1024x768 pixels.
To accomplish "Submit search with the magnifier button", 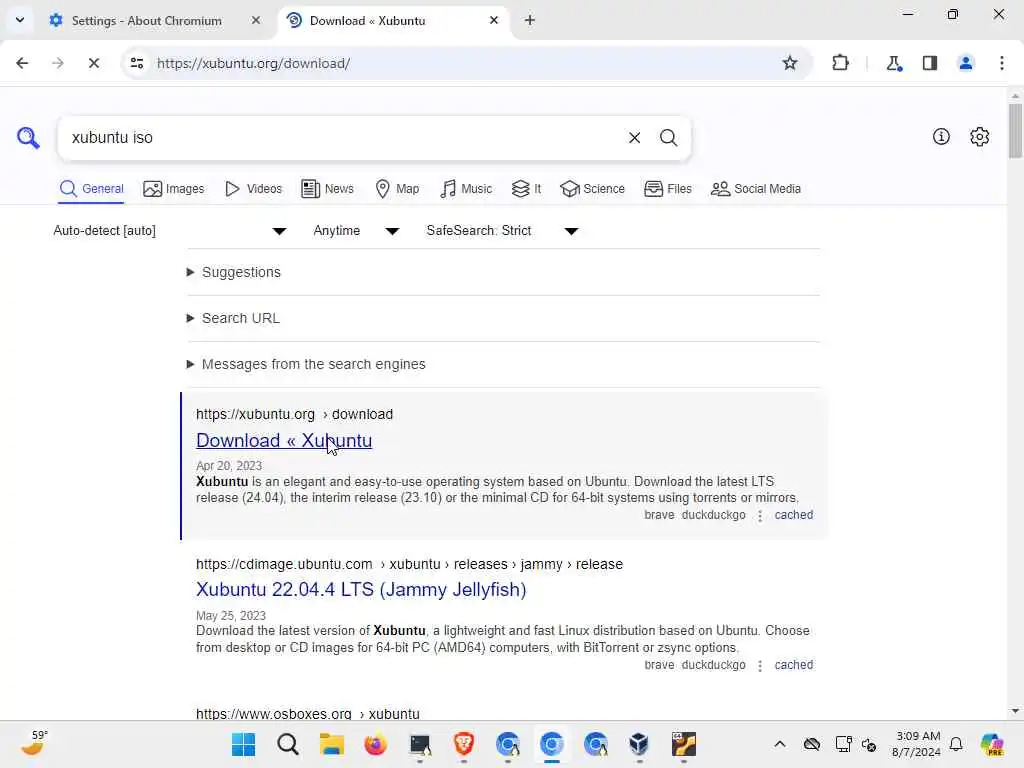I will (668, 138).
